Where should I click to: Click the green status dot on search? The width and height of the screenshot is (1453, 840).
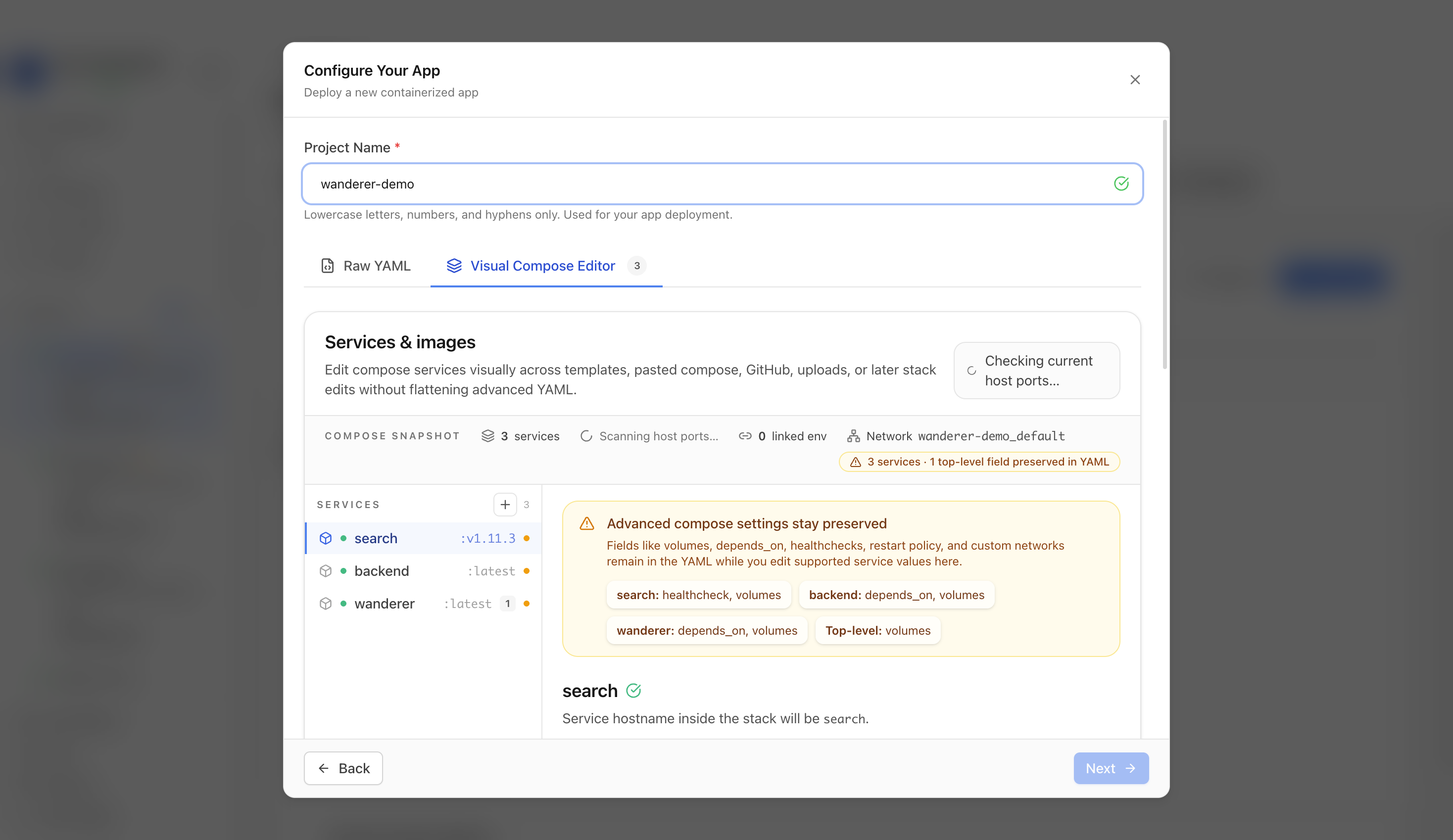tap(343, 538)
